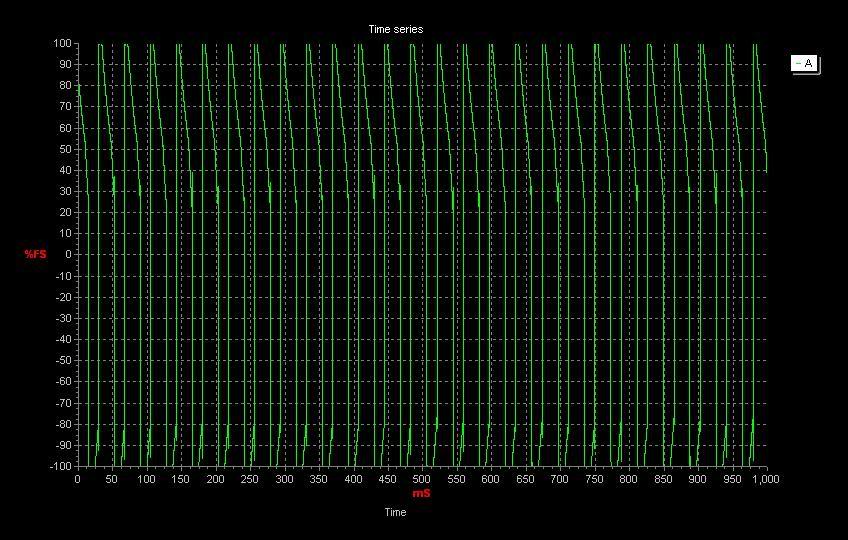Click the red 'mS' x-axis unit label
The height and width of the screenshot is (540, 848).
[x=421, y=493]
